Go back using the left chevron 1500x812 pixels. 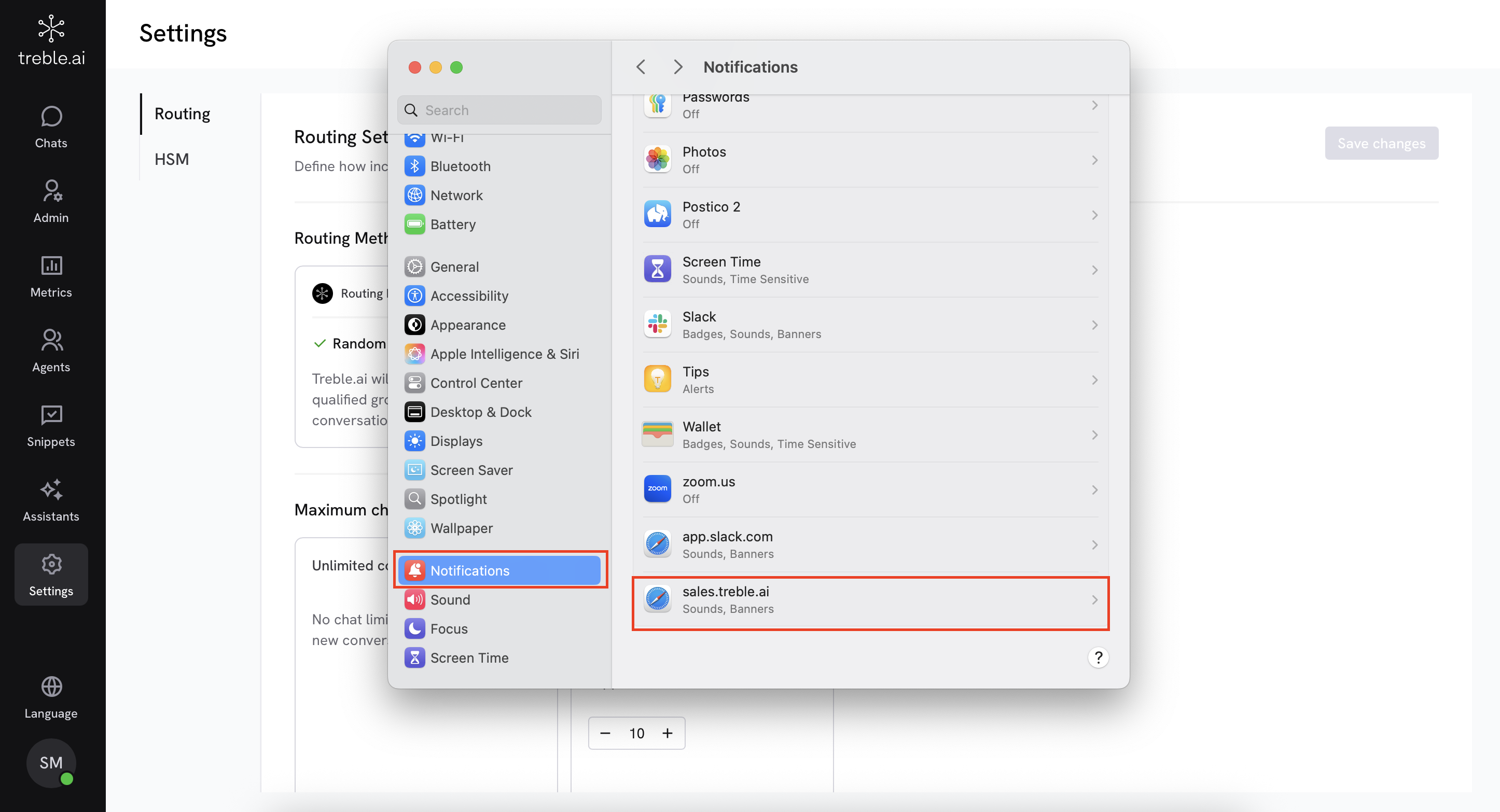(x=641, y=67)
